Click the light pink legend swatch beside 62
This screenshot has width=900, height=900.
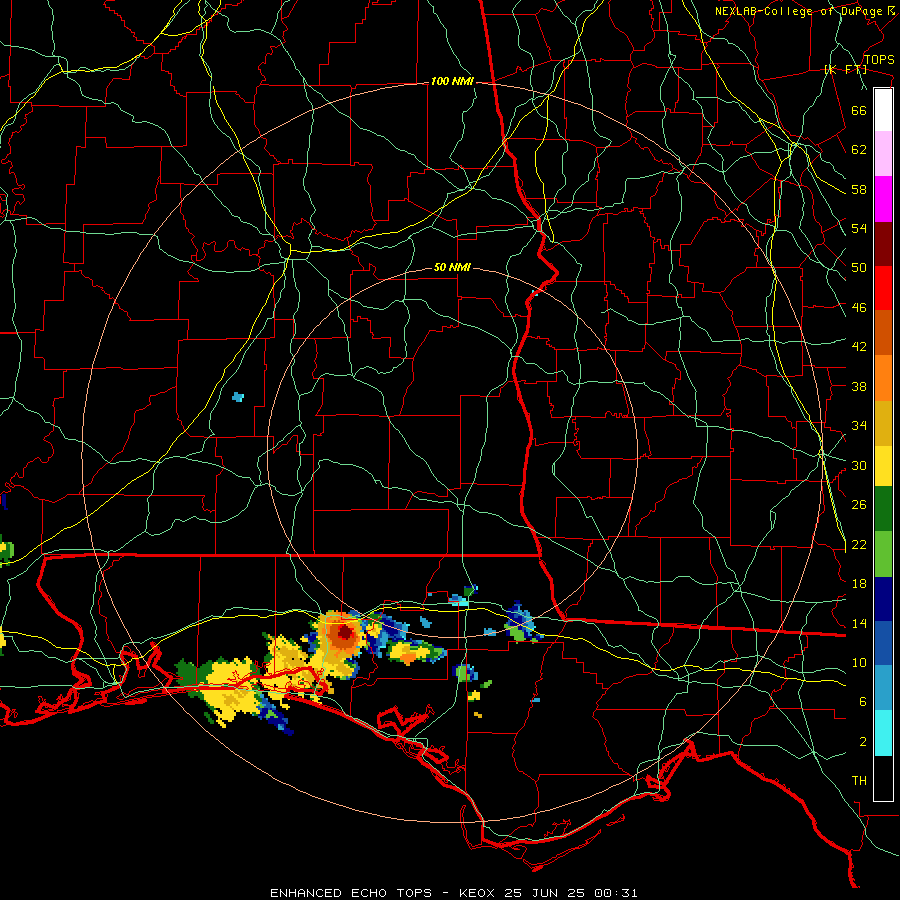pos(883,154)
